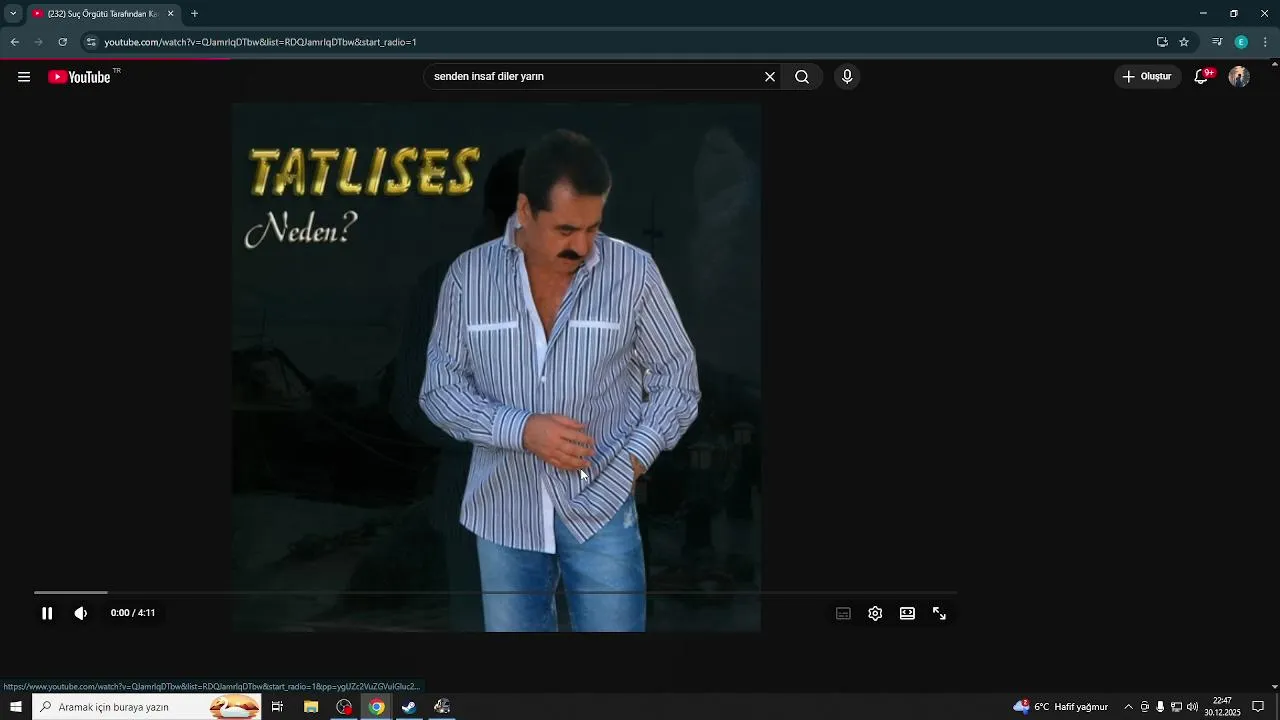Image resolution: width=1280 pixels, height=720 pixels.
Task: Go back in browser history
Action: [x=14, y=42]
